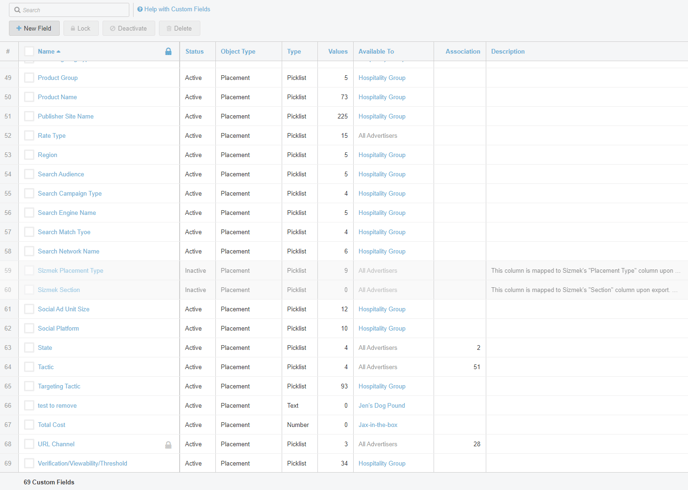Click association value 2 in State row
Screen dimensions: 688x490
click(478, 348)
